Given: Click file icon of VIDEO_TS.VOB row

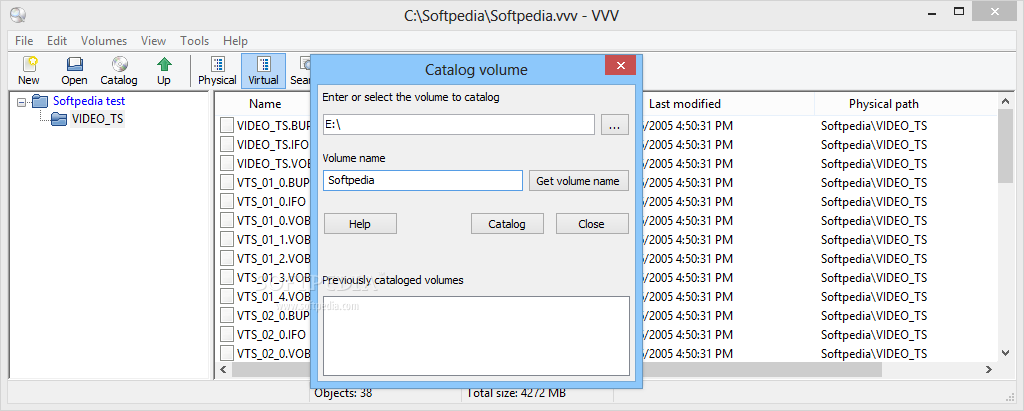Looking at the screenshot, I should (x=227, y=163).
